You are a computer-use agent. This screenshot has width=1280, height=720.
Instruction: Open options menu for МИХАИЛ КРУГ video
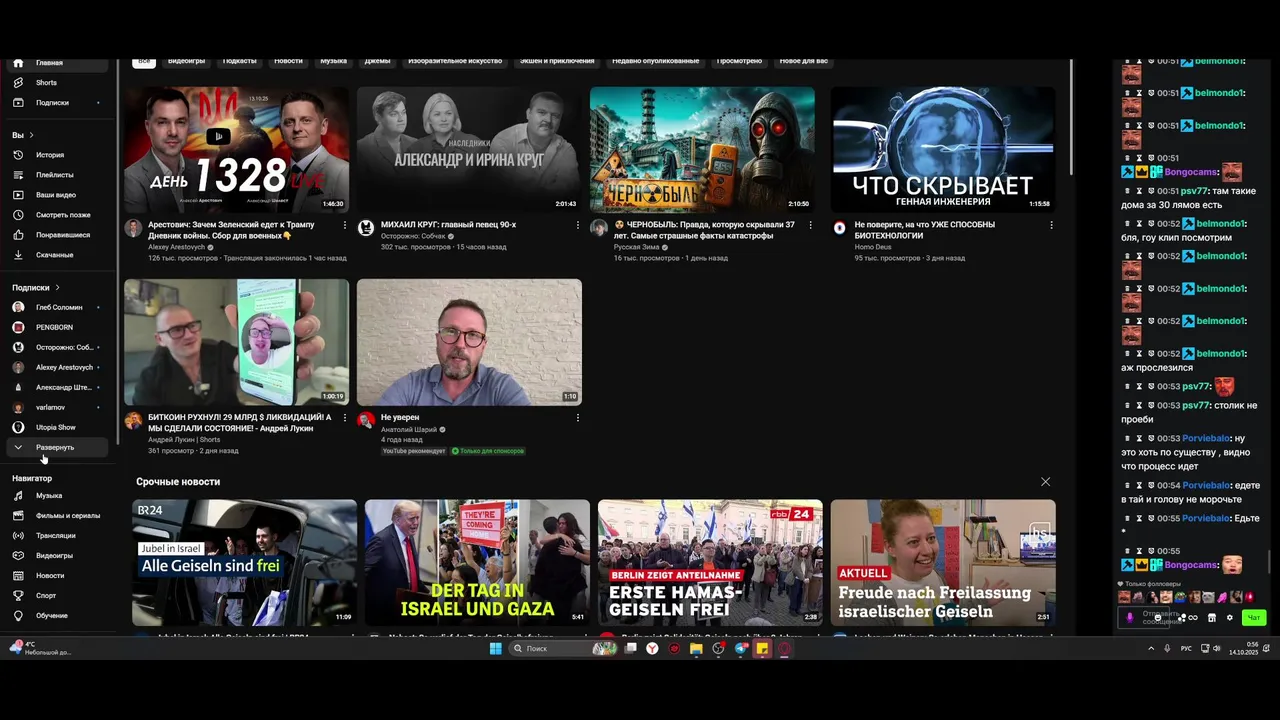pos(577,226)
